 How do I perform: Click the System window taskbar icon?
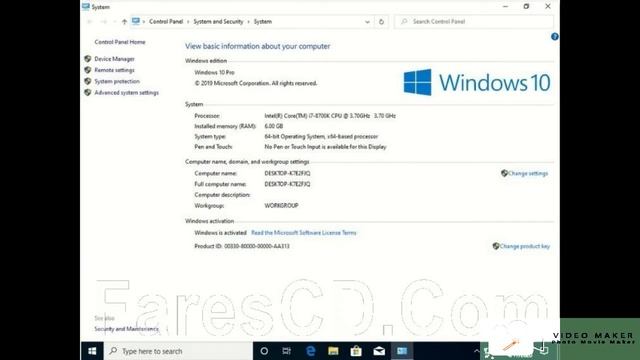point(402,351)
